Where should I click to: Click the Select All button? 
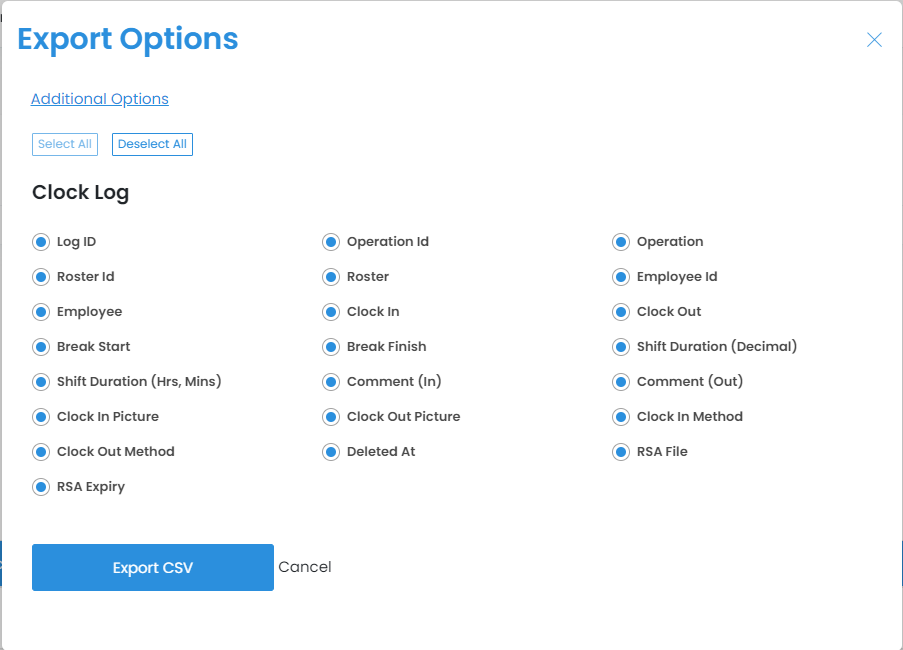[65, 144]
